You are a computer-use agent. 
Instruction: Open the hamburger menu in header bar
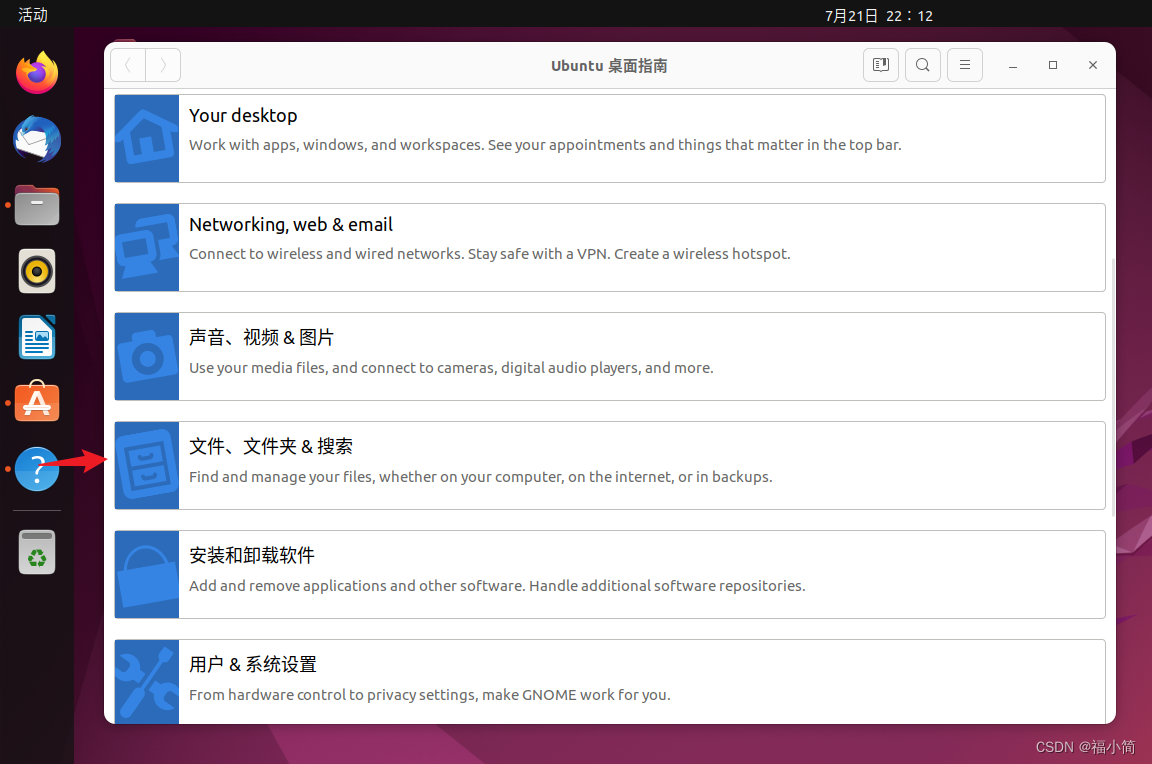coord(965,65)
